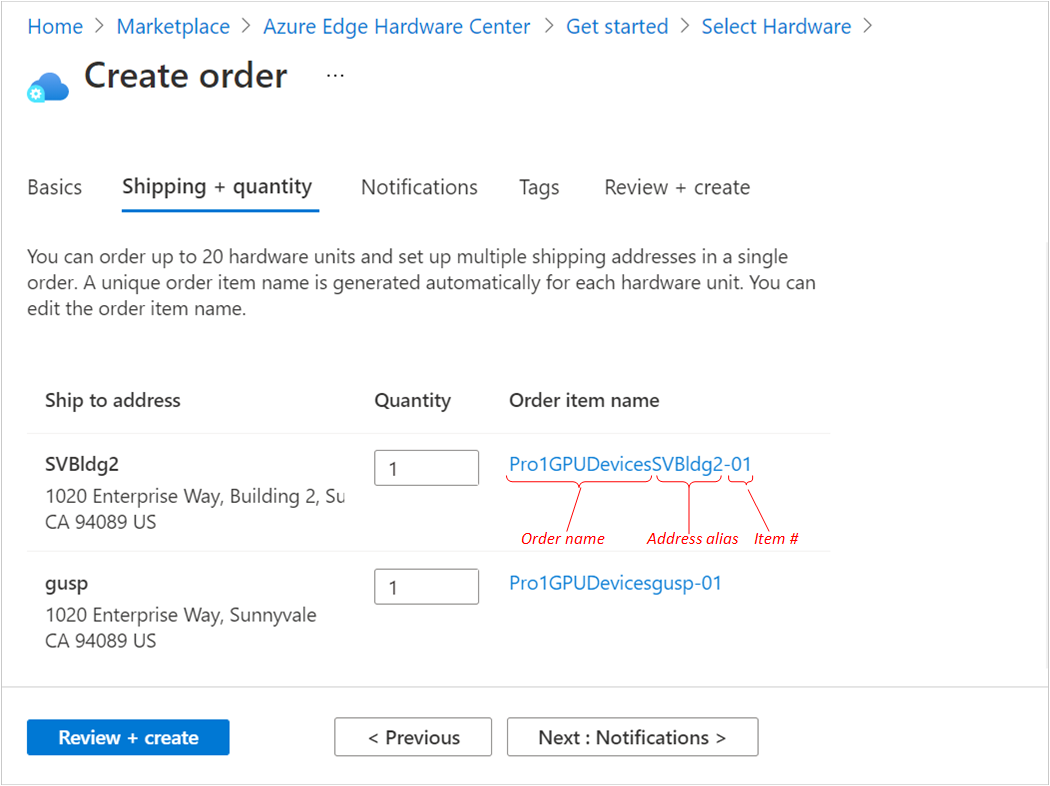Go to Azure Edge Hardware Center breadcrumb link

(x=397, y=26)
